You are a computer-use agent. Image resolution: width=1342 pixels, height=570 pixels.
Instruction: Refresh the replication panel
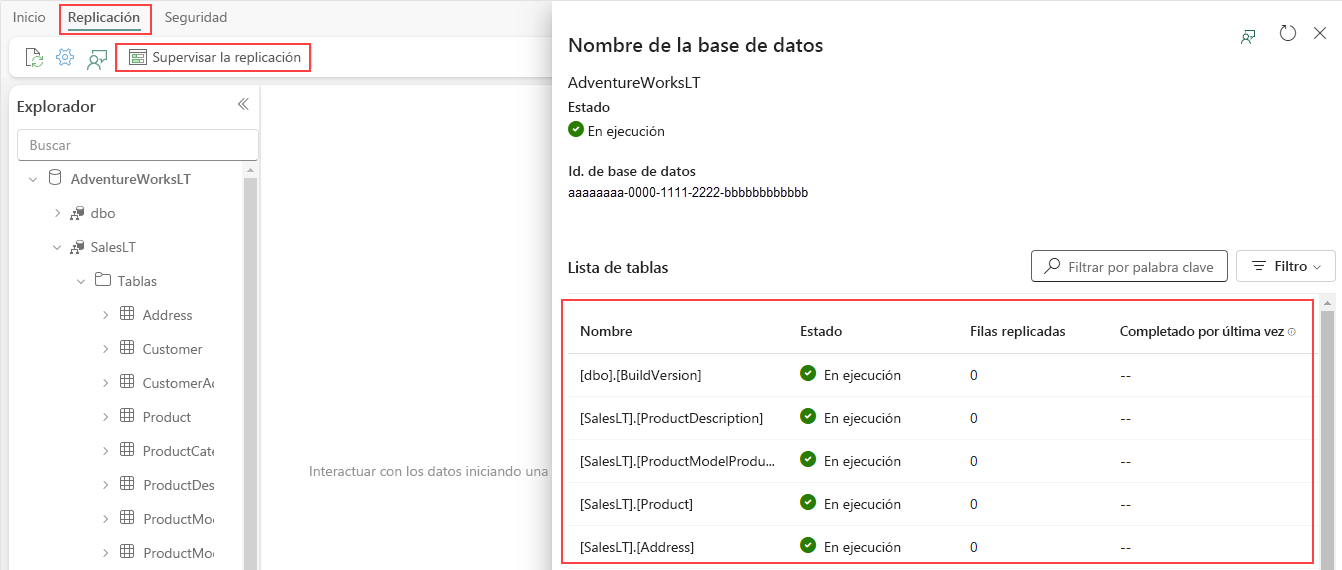tap(1288, 34)
